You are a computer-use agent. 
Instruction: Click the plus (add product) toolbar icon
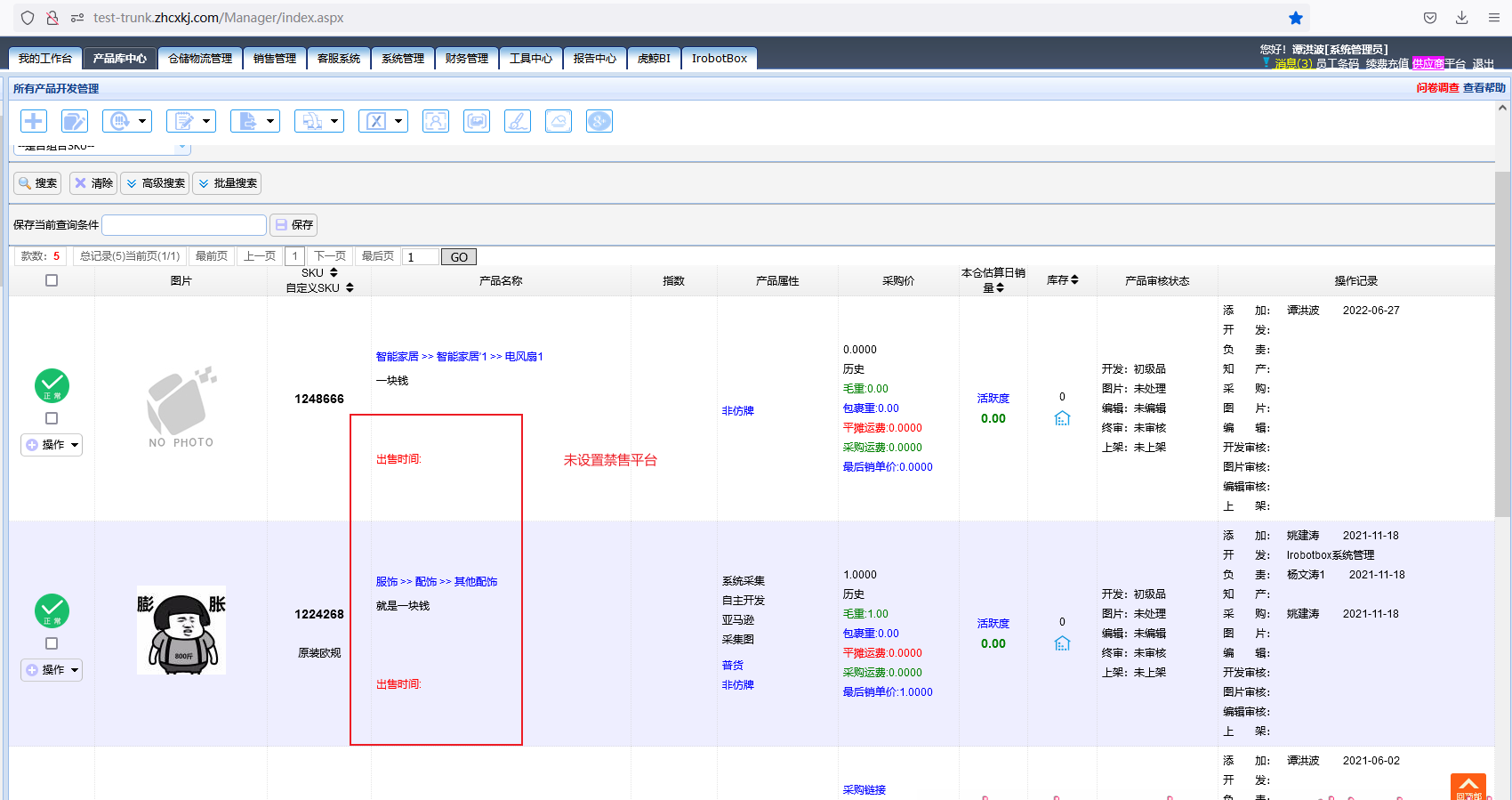(x=34, y=121)
